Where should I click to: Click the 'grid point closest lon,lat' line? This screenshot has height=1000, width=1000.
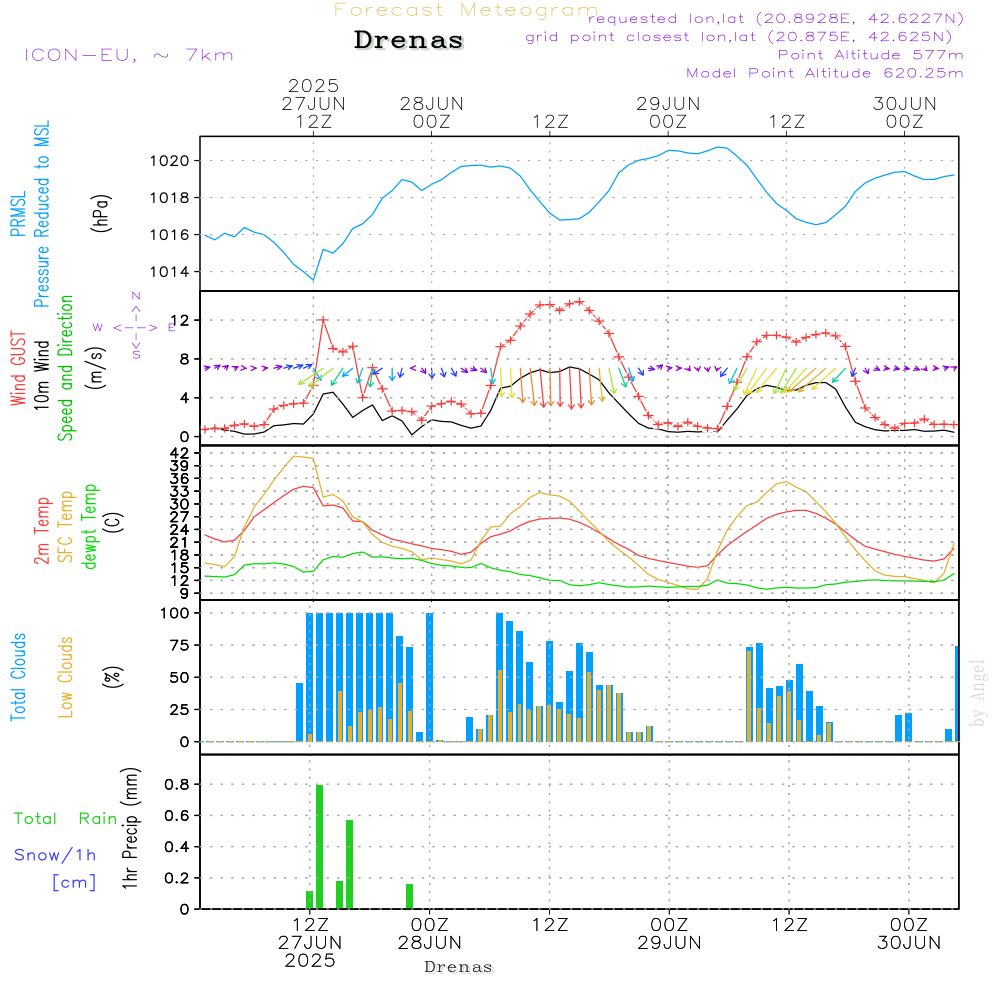739,37
